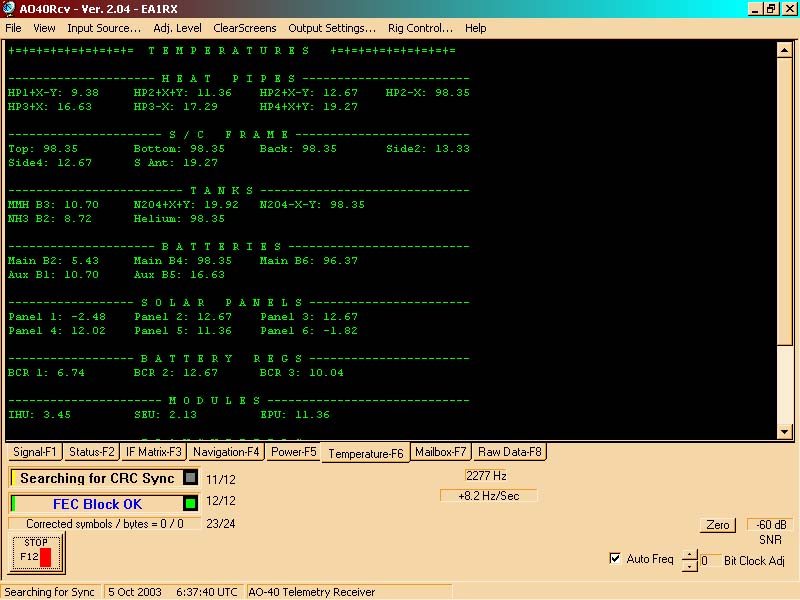800x600 pixels.
Task: Click the STOP F12 button
Action: click(x=36, y=553)
